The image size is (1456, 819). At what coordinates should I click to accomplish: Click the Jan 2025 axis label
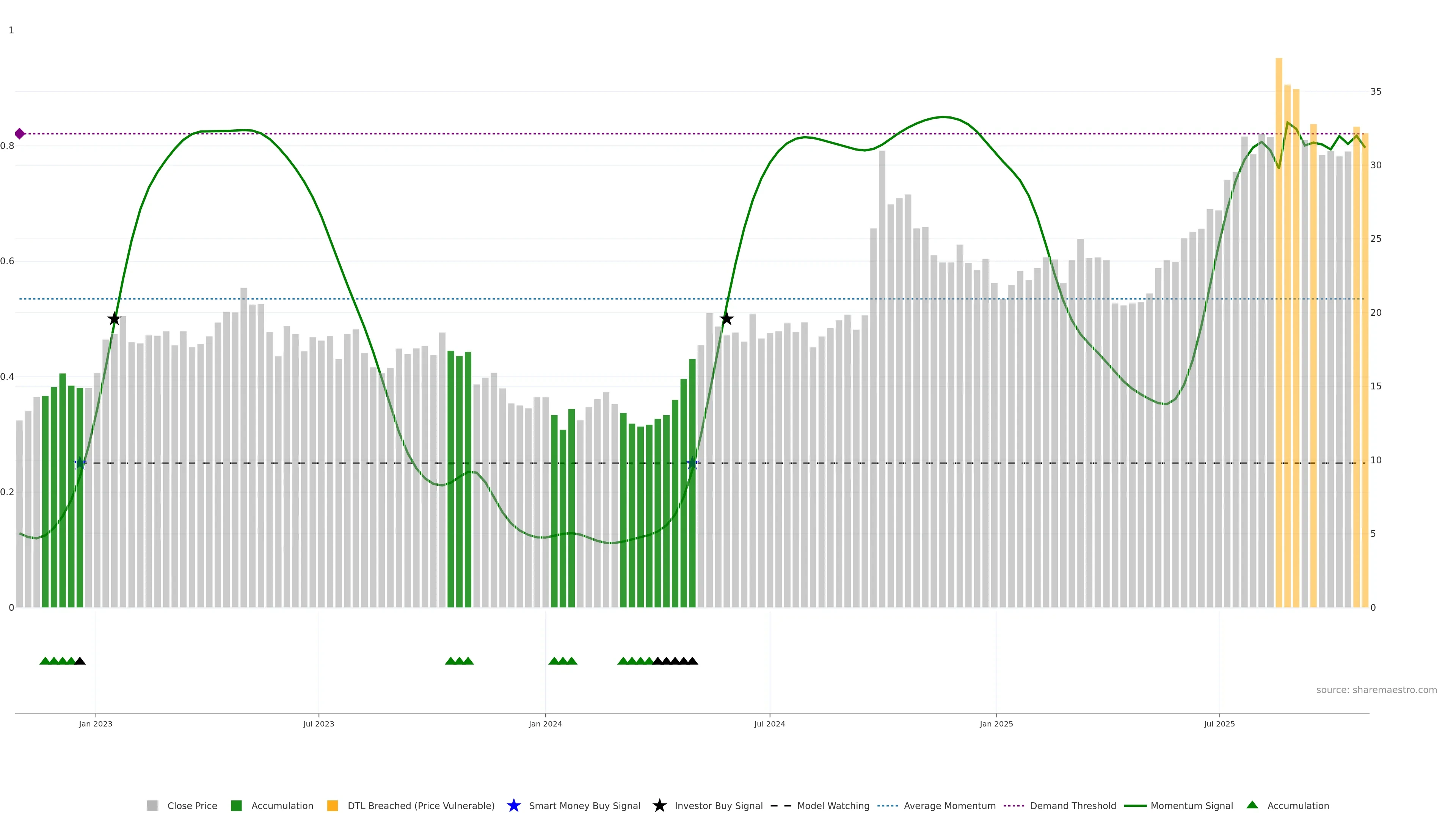click(x=996, y=724)
